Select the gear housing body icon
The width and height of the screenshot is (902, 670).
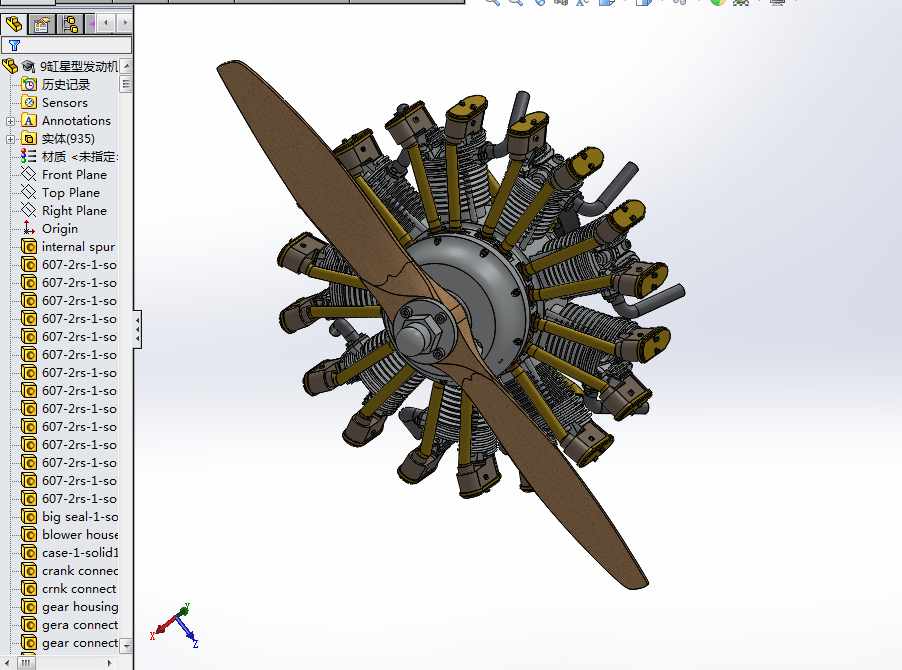[x=29, y=607]
